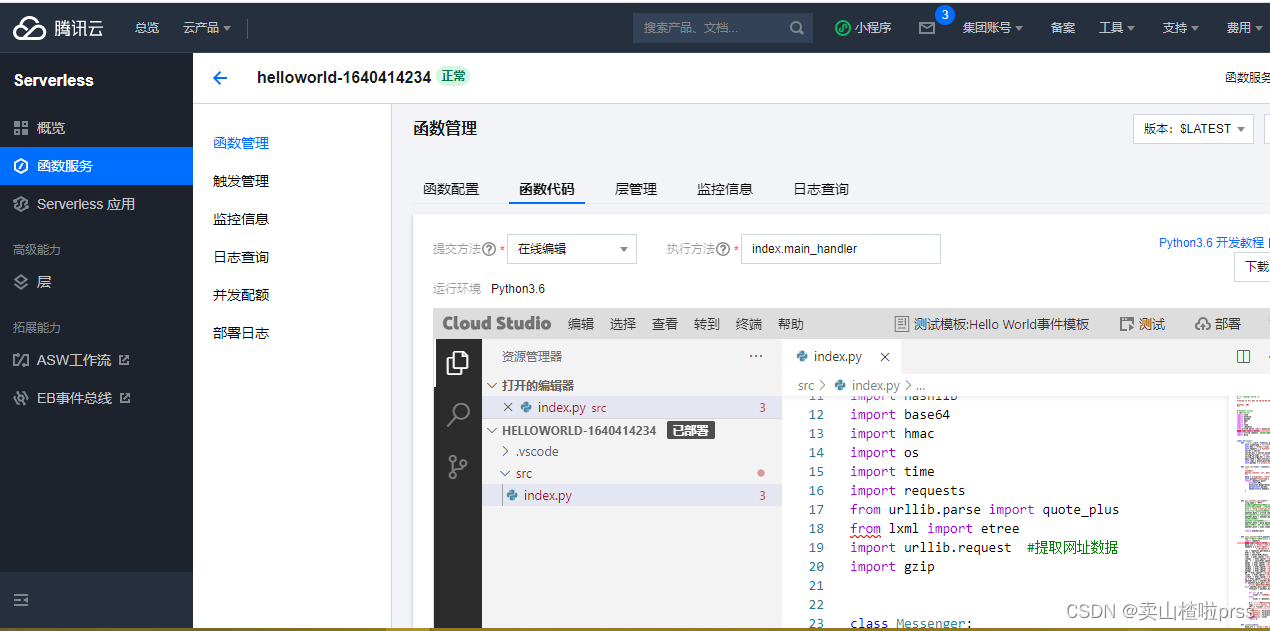
Task: Click help icon next to 提交方法
Action: (x=489, y=249)
